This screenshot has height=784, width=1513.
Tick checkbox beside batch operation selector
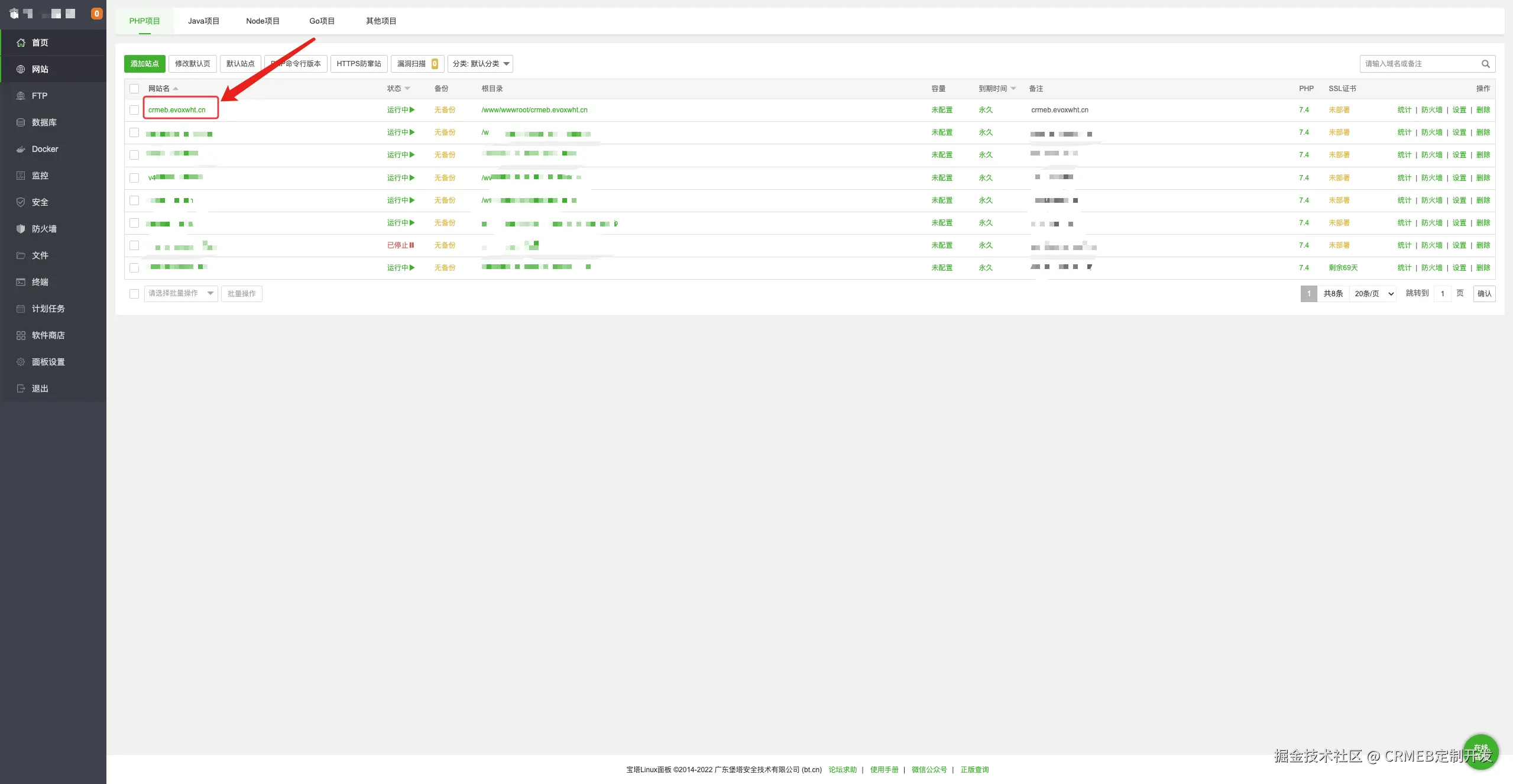134,294
